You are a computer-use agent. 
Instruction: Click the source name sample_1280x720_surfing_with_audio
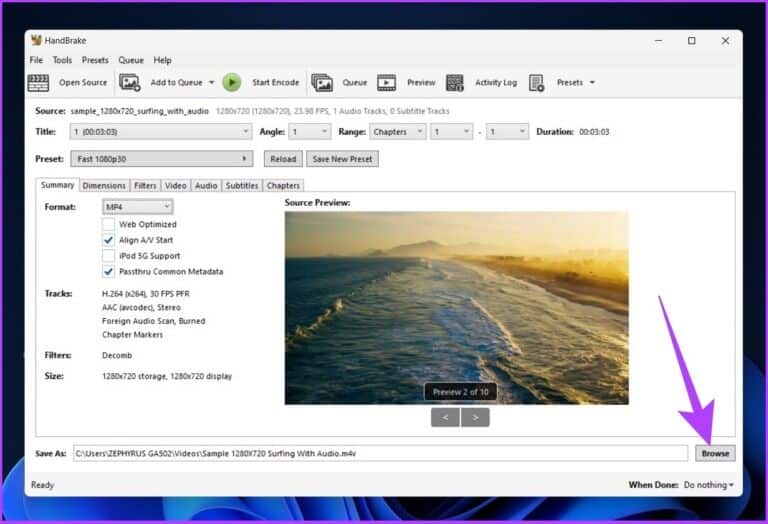point(140,111)
